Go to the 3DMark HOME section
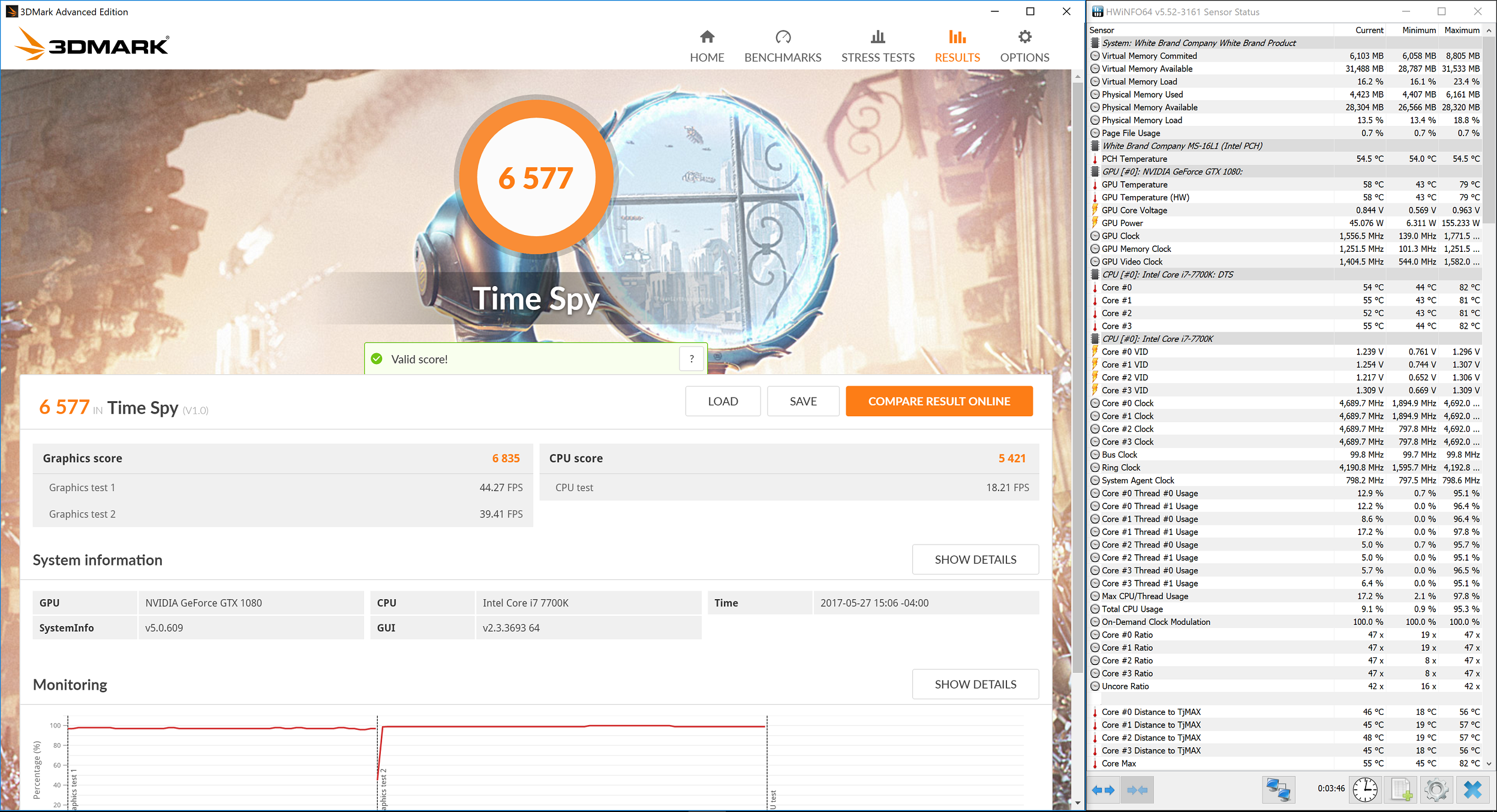This screenshot has width=1497, height=812. (x=707, y=47)
